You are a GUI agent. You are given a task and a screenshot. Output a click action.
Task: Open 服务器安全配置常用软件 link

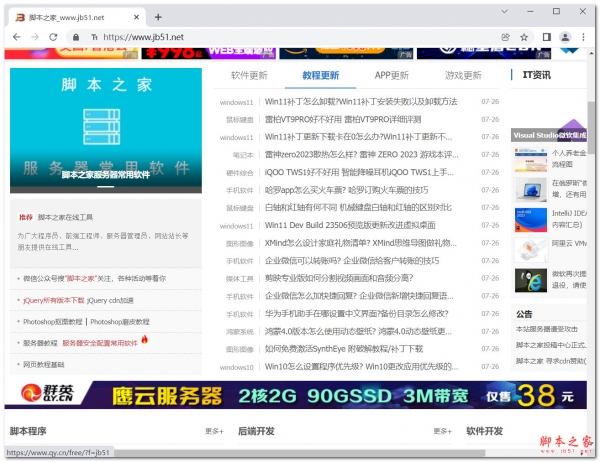coord(100,343)
